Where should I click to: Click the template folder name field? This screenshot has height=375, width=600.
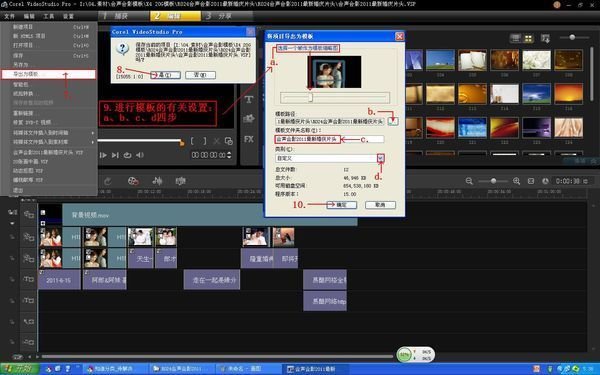[329, 139]
